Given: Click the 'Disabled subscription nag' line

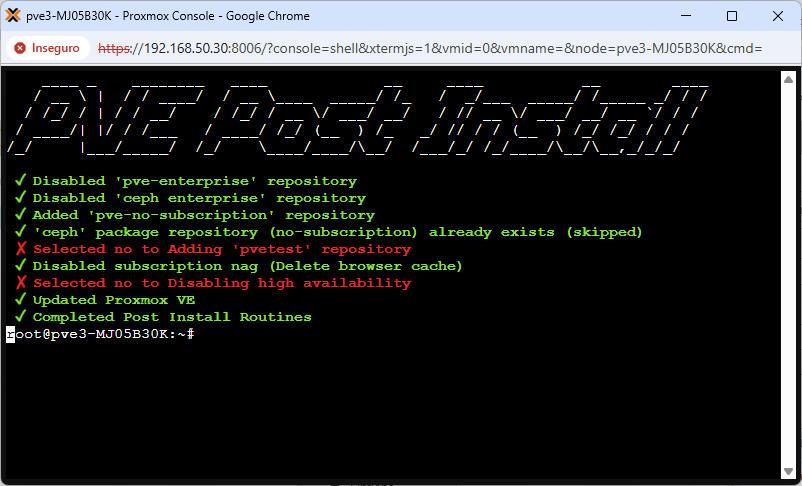Looking at the screenshot, I should [x=238, y=266].
